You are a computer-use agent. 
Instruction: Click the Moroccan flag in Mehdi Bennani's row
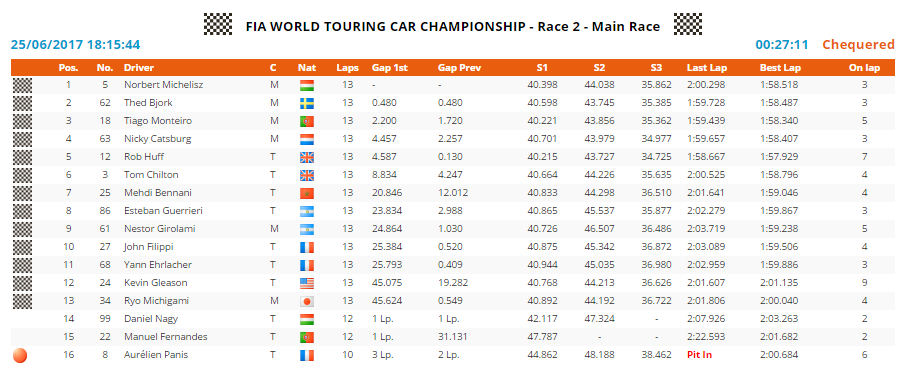pyautogui.click(x=306, y=193)
